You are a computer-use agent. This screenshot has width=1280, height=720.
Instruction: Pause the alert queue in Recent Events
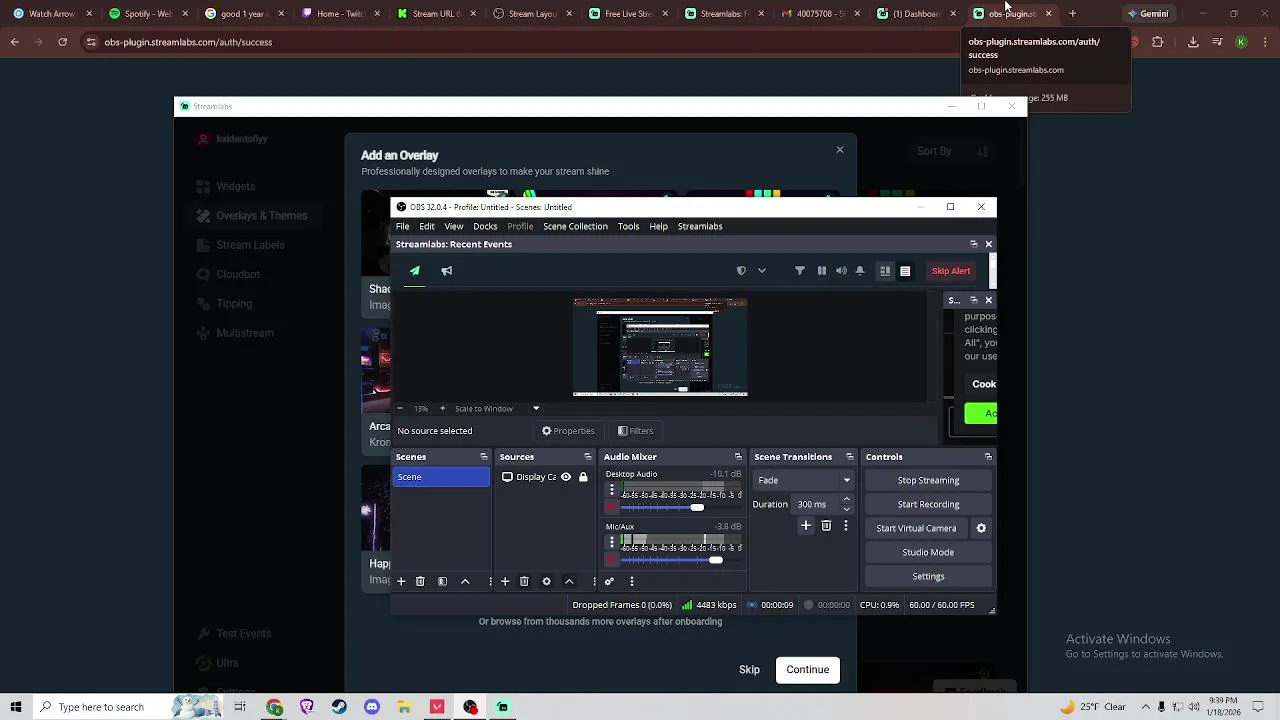tap(822, 271)
